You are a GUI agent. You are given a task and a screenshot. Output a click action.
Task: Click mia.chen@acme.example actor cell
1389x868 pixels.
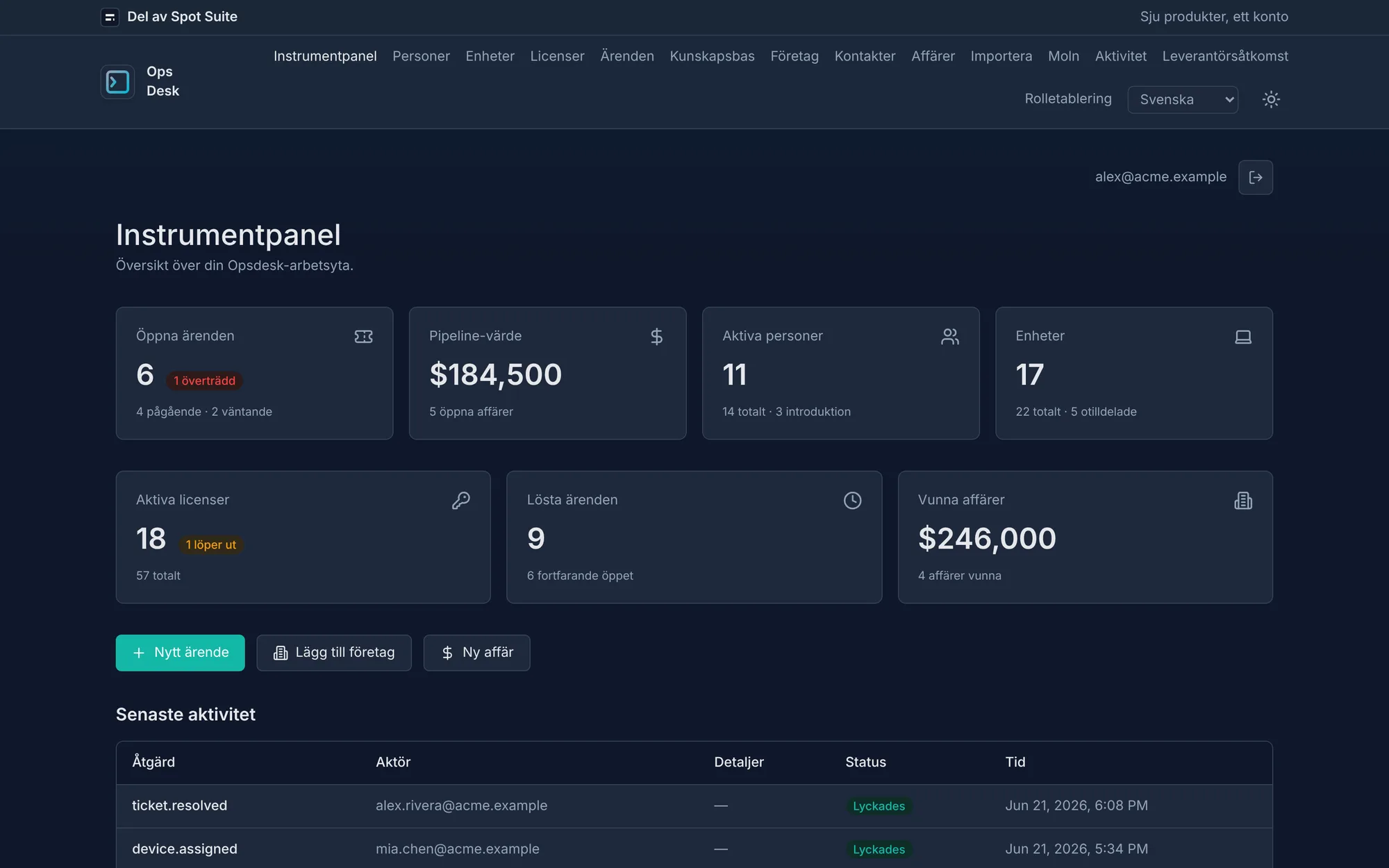pyautogui.click(x=457, y=849)
